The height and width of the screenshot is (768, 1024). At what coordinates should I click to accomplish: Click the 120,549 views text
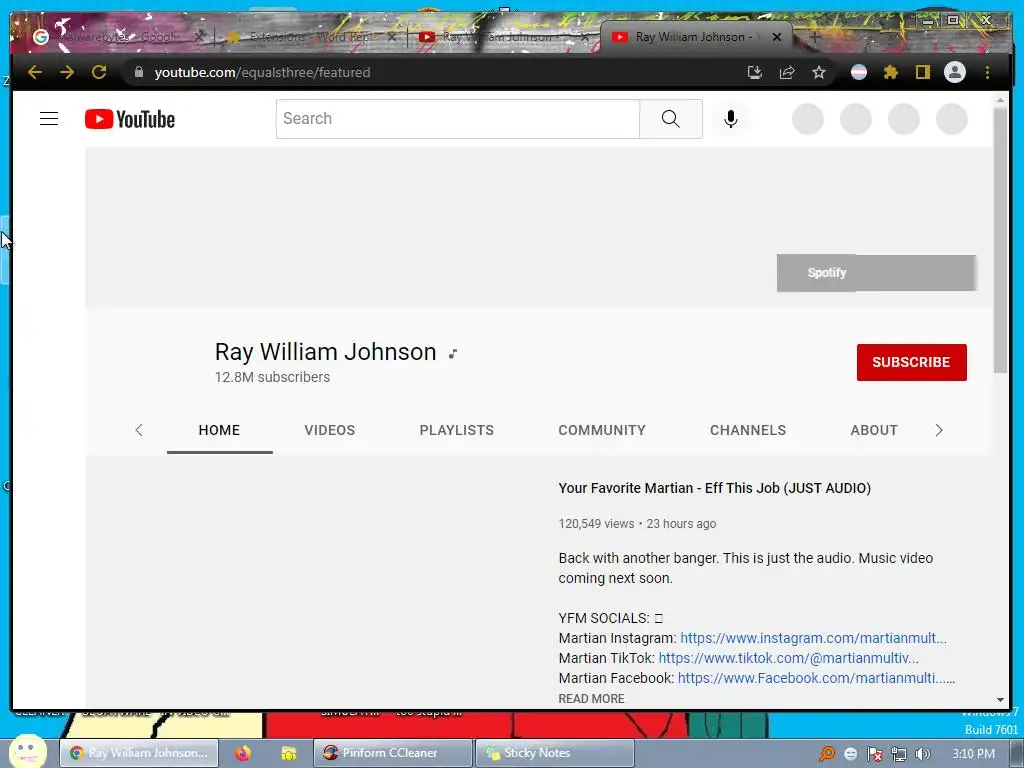596,524
